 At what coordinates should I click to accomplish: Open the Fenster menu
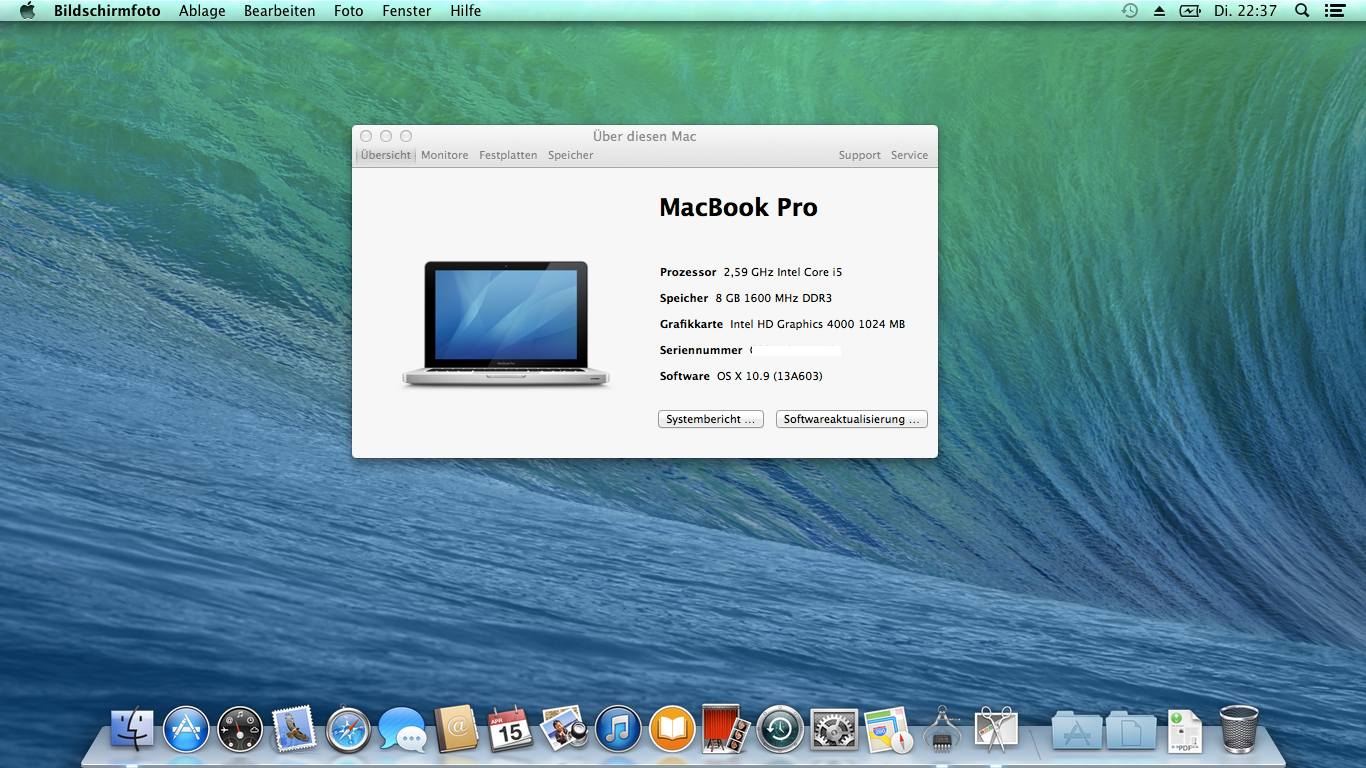[407, 11]
